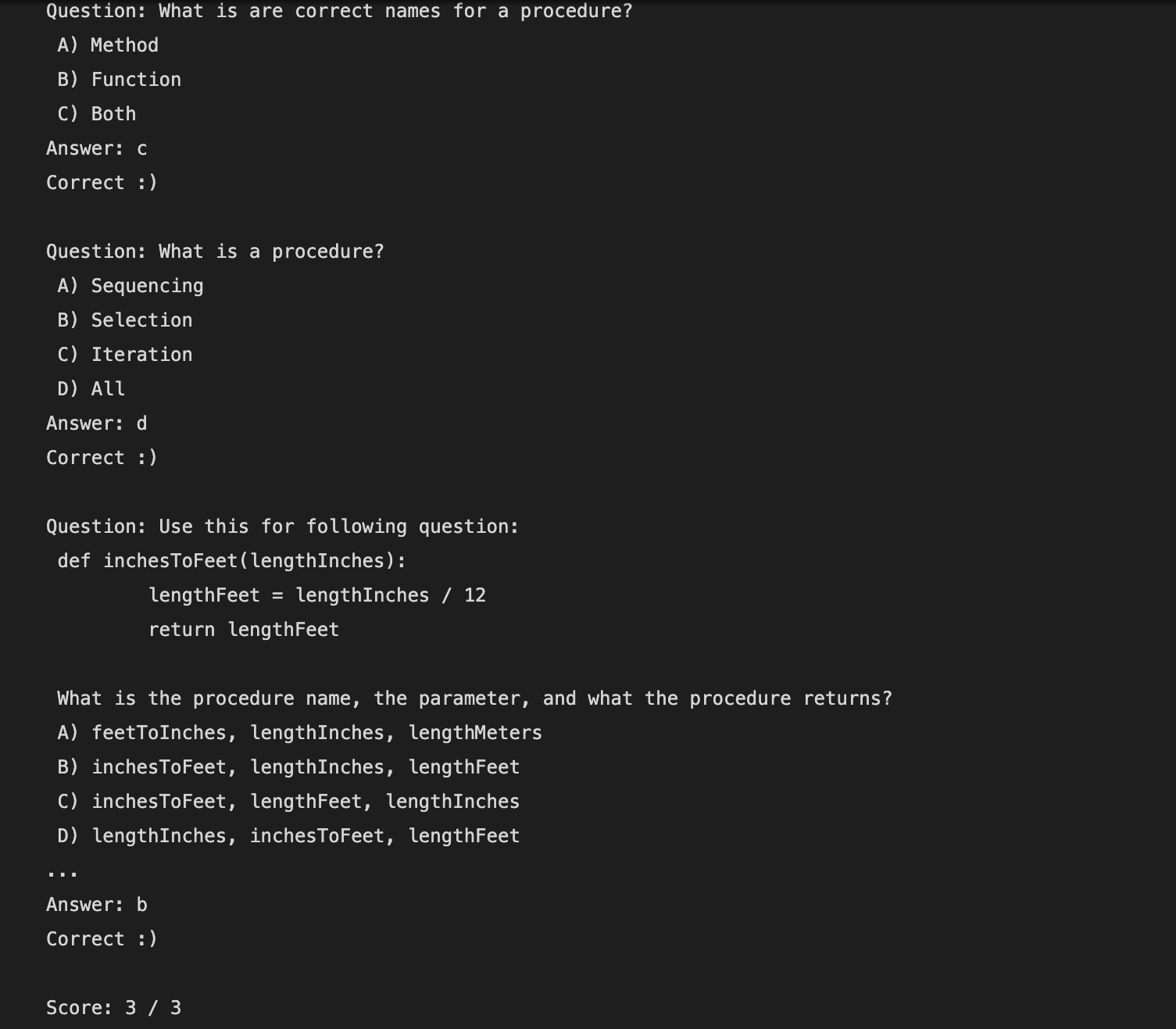This screenshot has height=1029, width=1176.
Task: Expand the truncated output ellipsis
Action: click(x=63, y=872)
